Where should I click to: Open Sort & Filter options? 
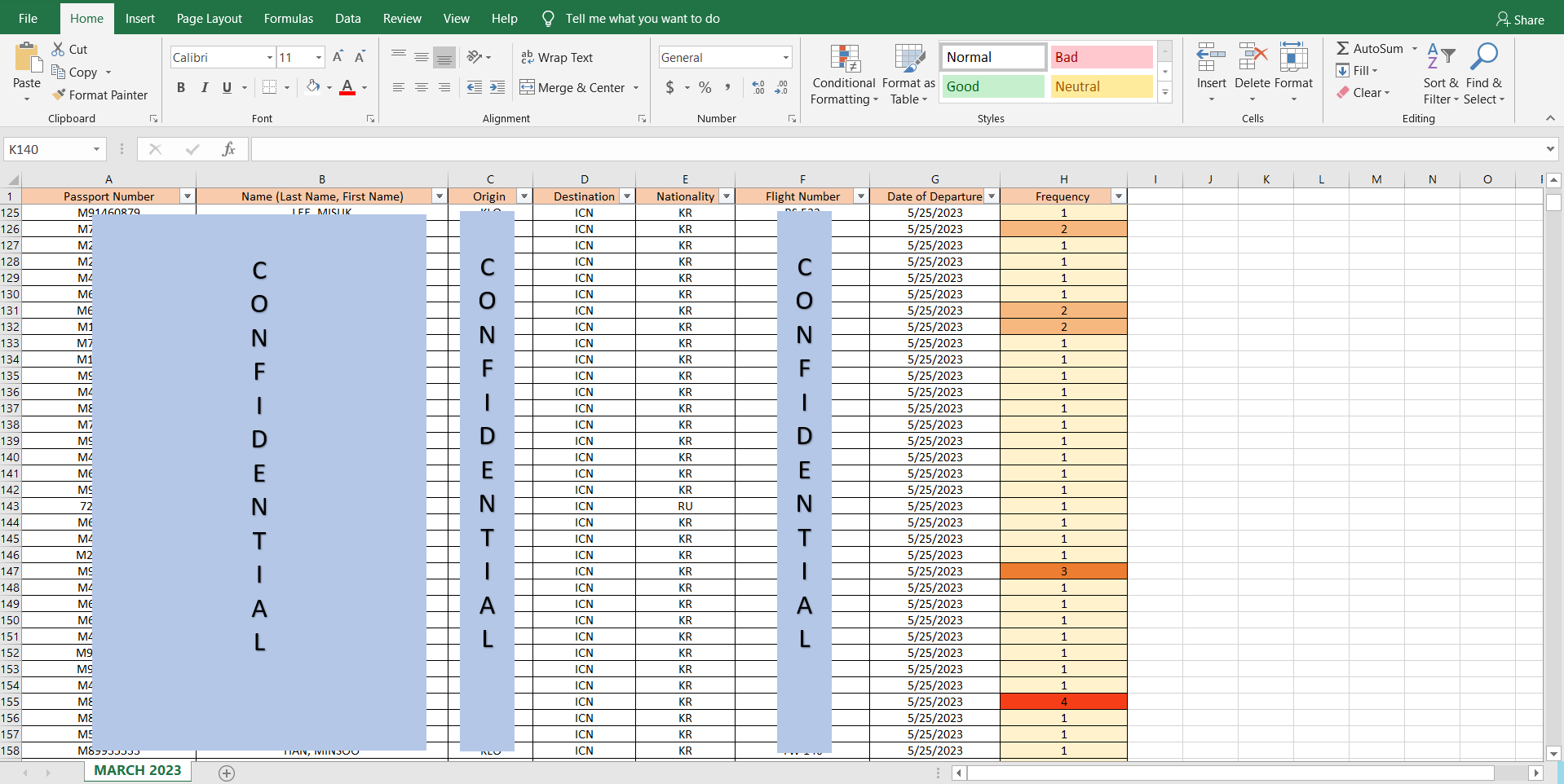point(1441,73)
